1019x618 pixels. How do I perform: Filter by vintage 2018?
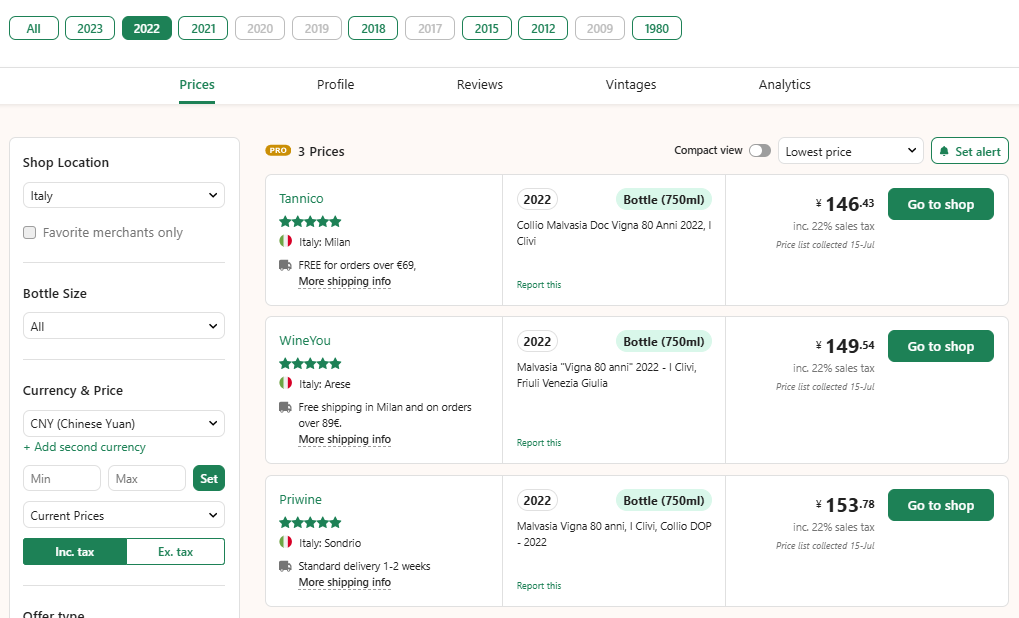tap(373, 29)
